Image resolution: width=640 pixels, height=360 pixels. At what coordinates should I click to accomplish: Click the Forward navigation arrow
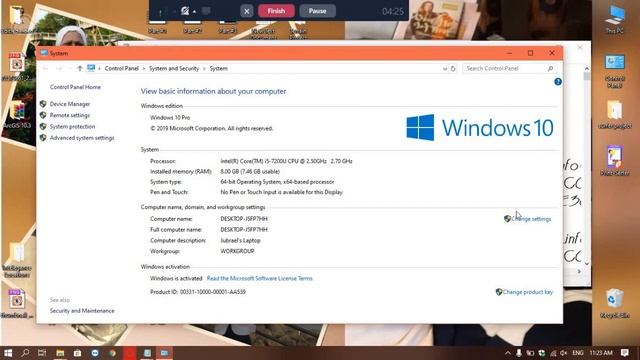59,69
